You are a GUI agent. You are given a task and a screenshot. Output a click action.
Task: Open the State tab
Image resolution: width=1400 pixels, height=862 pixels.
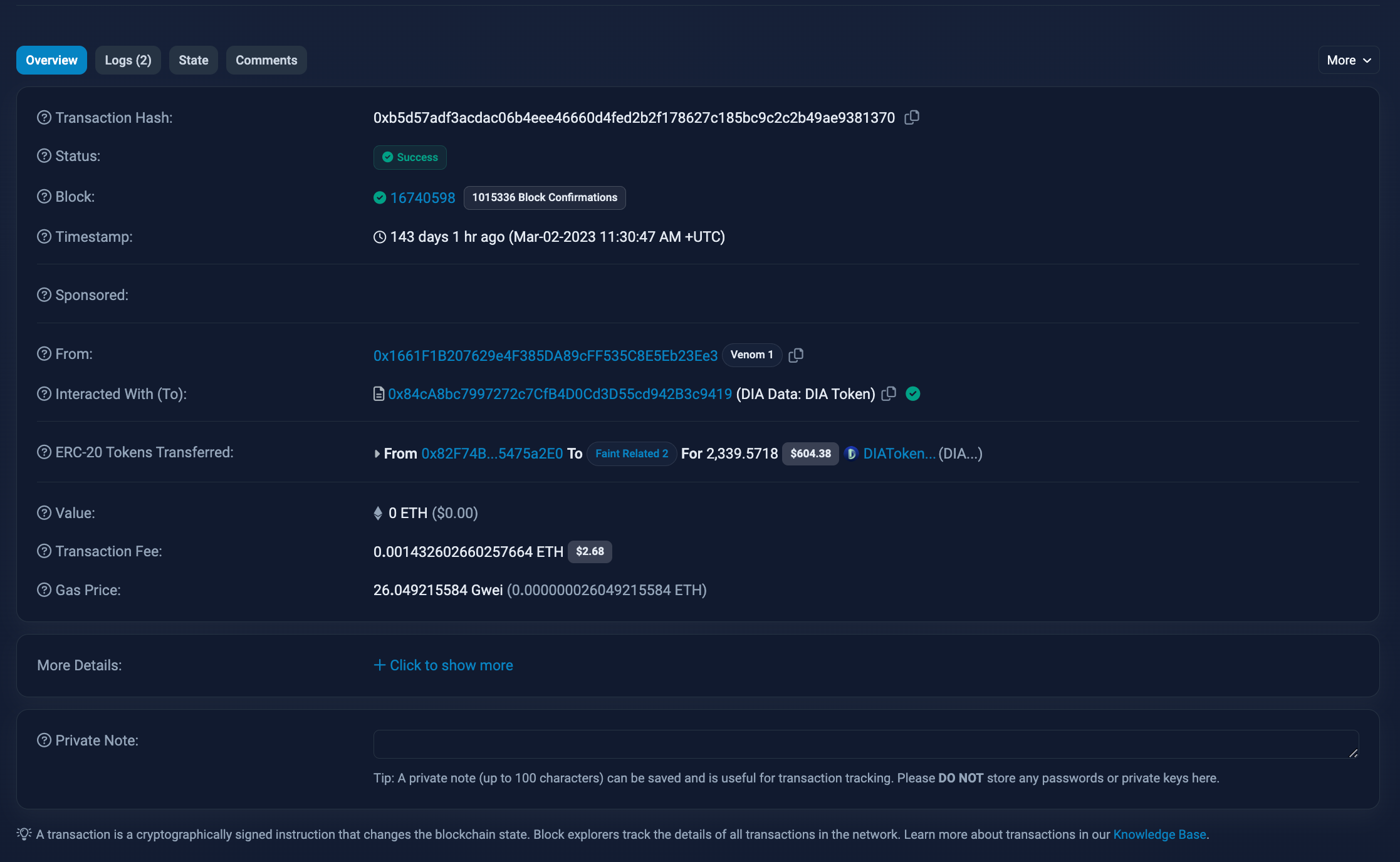pos(193,60)
